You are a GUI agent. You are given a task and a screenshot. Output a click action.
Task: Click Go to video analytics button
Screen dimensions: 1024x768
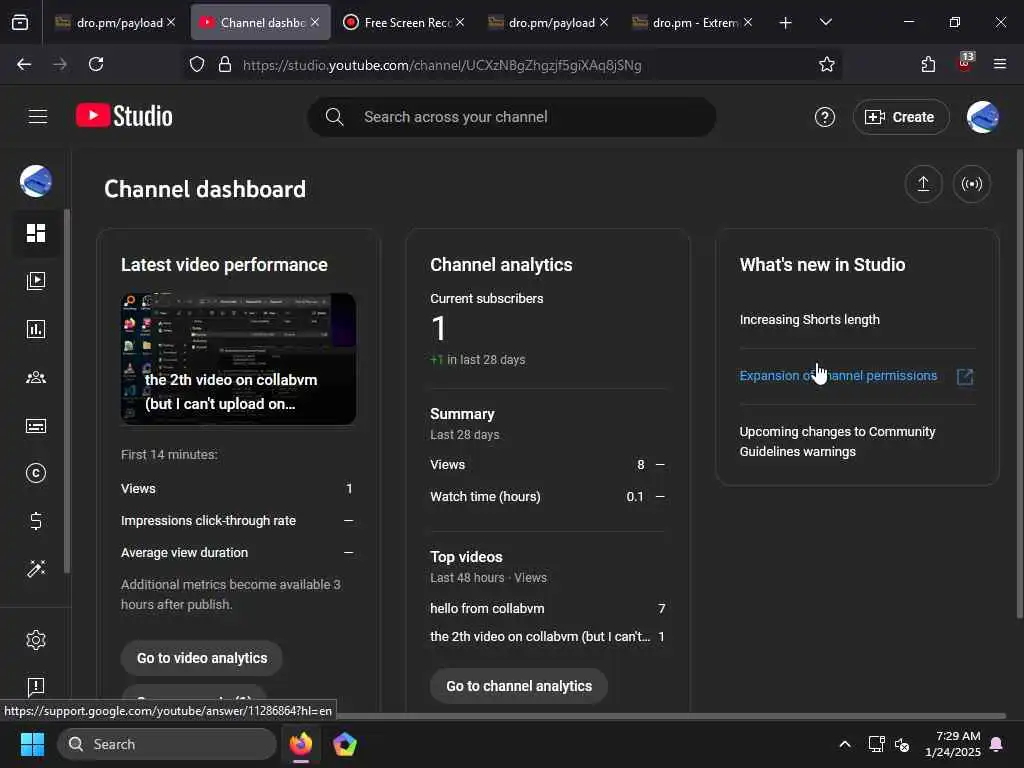(202, 658)
